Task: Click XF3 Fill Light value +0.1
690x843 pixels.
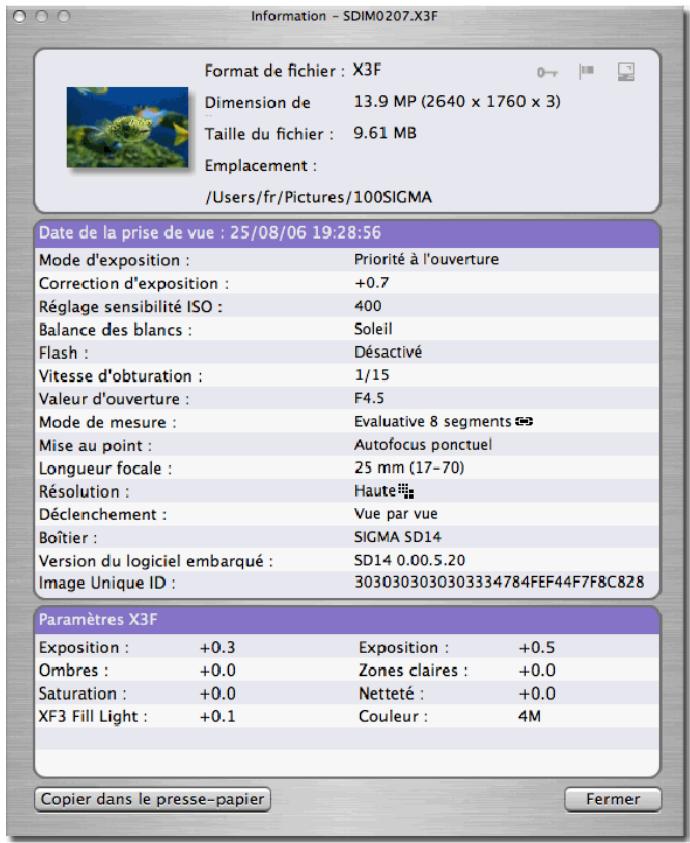Action: (217, 717)
